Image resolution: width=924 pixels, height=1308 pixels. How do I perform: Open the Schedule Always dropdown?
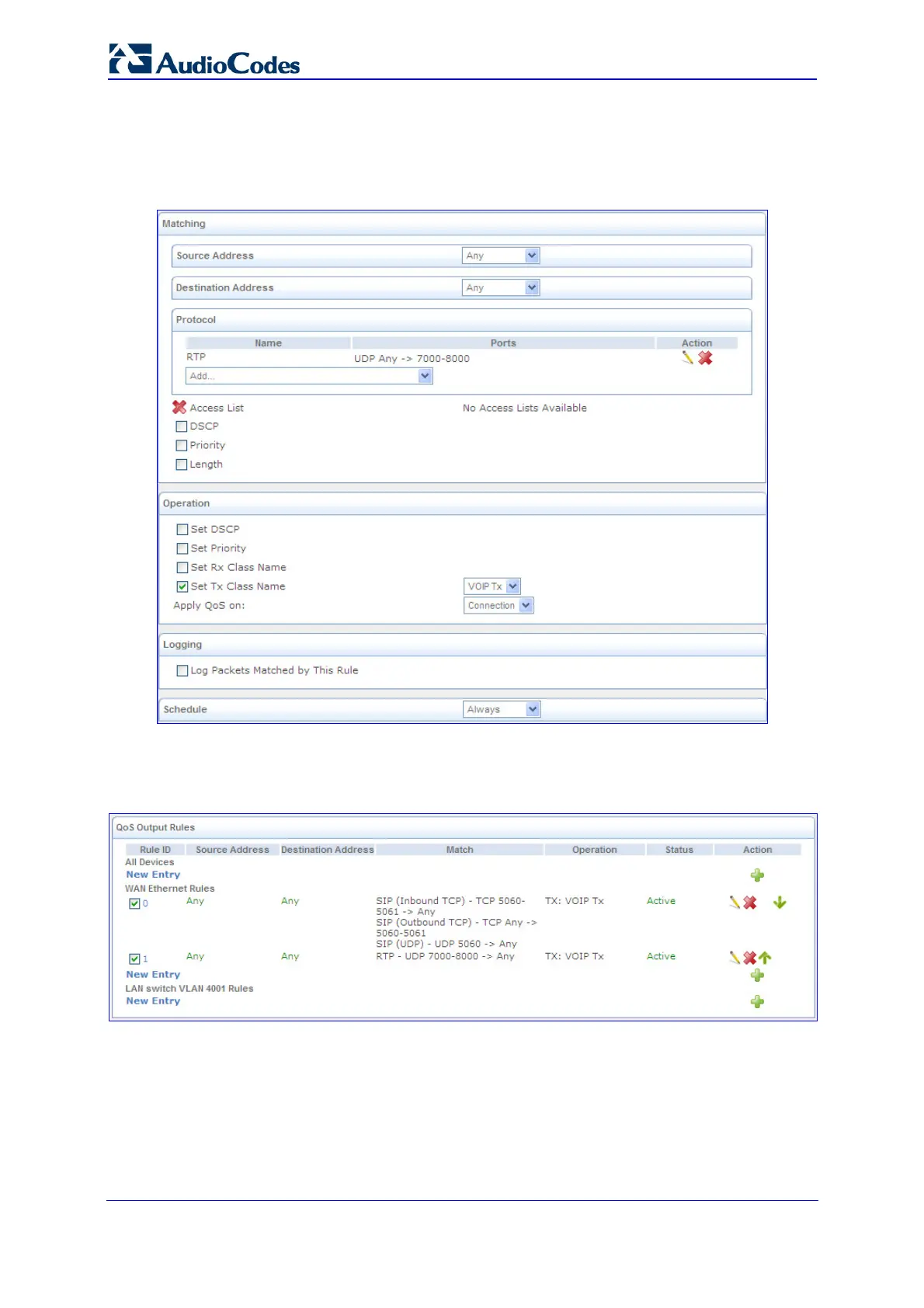coord(502,709)
